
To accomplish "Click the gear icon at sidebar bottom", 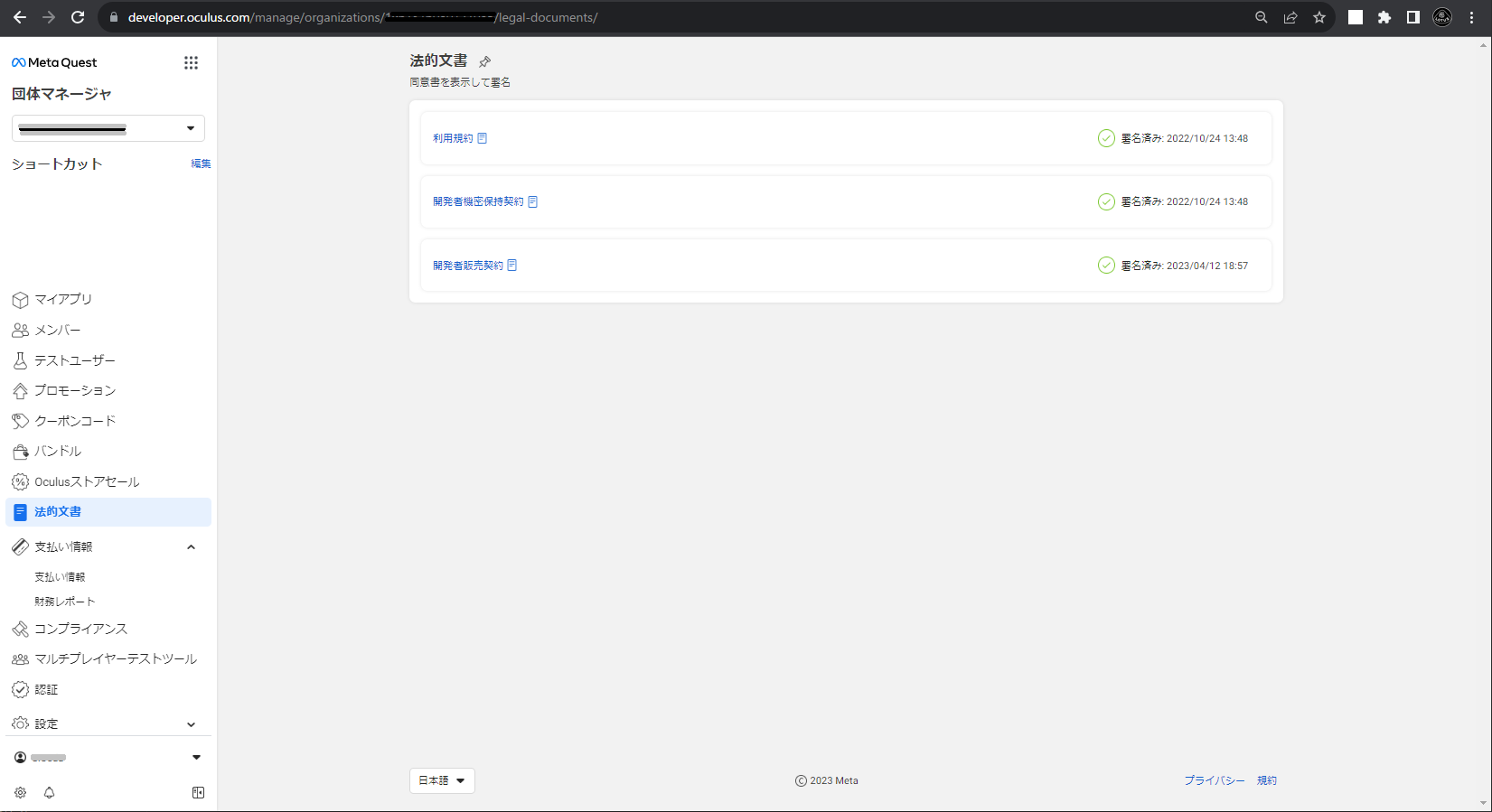I will click(x=20, y=792).
